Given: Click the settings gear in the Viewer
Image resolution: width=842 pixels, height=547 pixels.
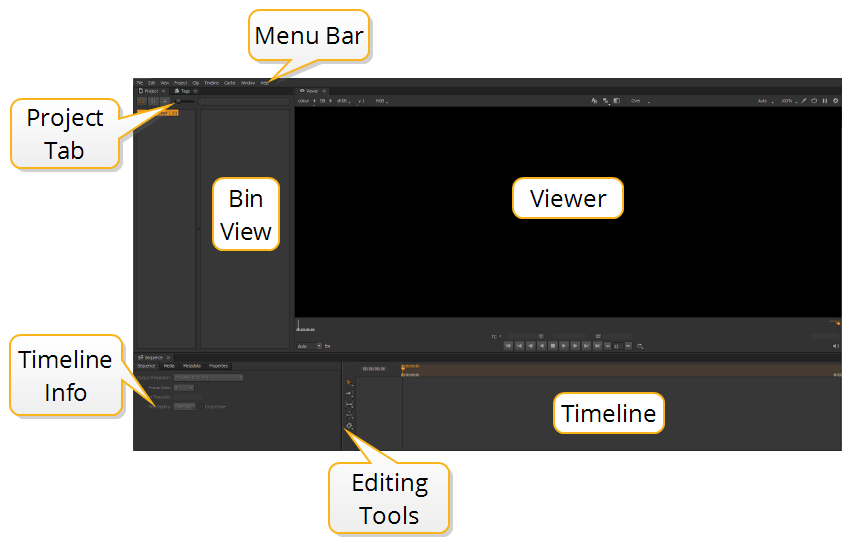Looking at the screenshot, I should [836, 101].
